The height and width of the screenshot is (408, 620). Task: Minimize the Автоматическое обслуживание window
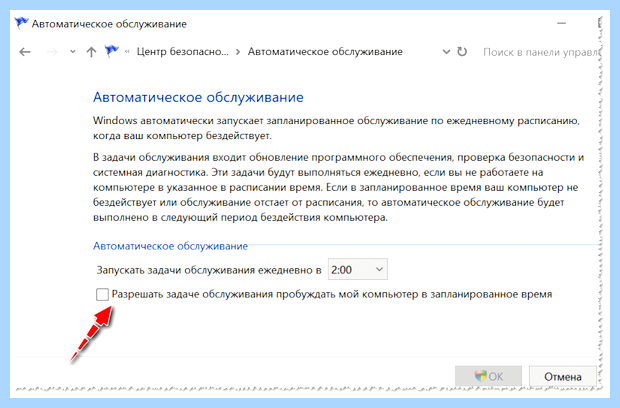pos(561,23)
